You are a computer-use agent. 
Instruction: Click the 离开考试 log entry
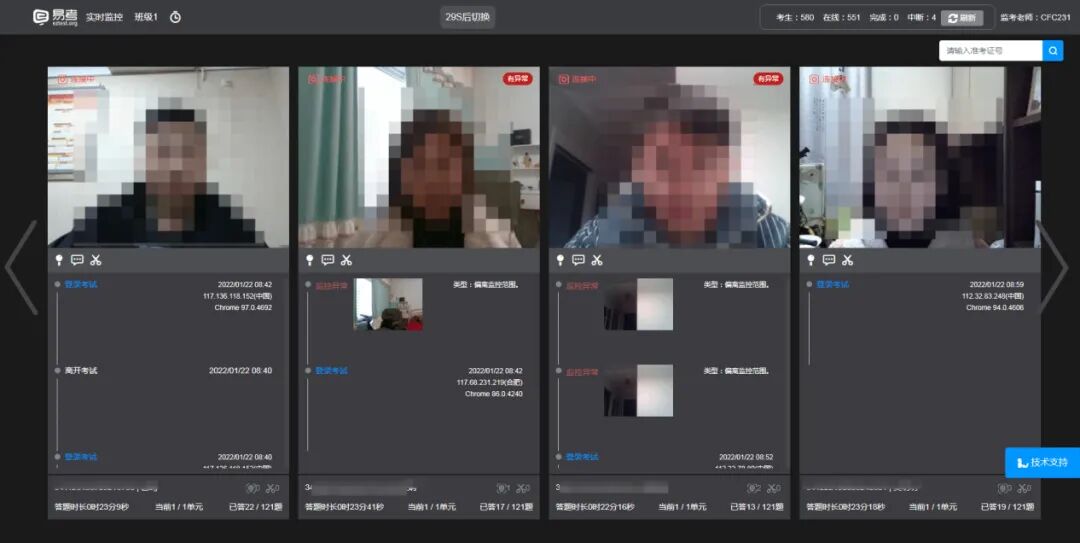click(x=81, y=371)
